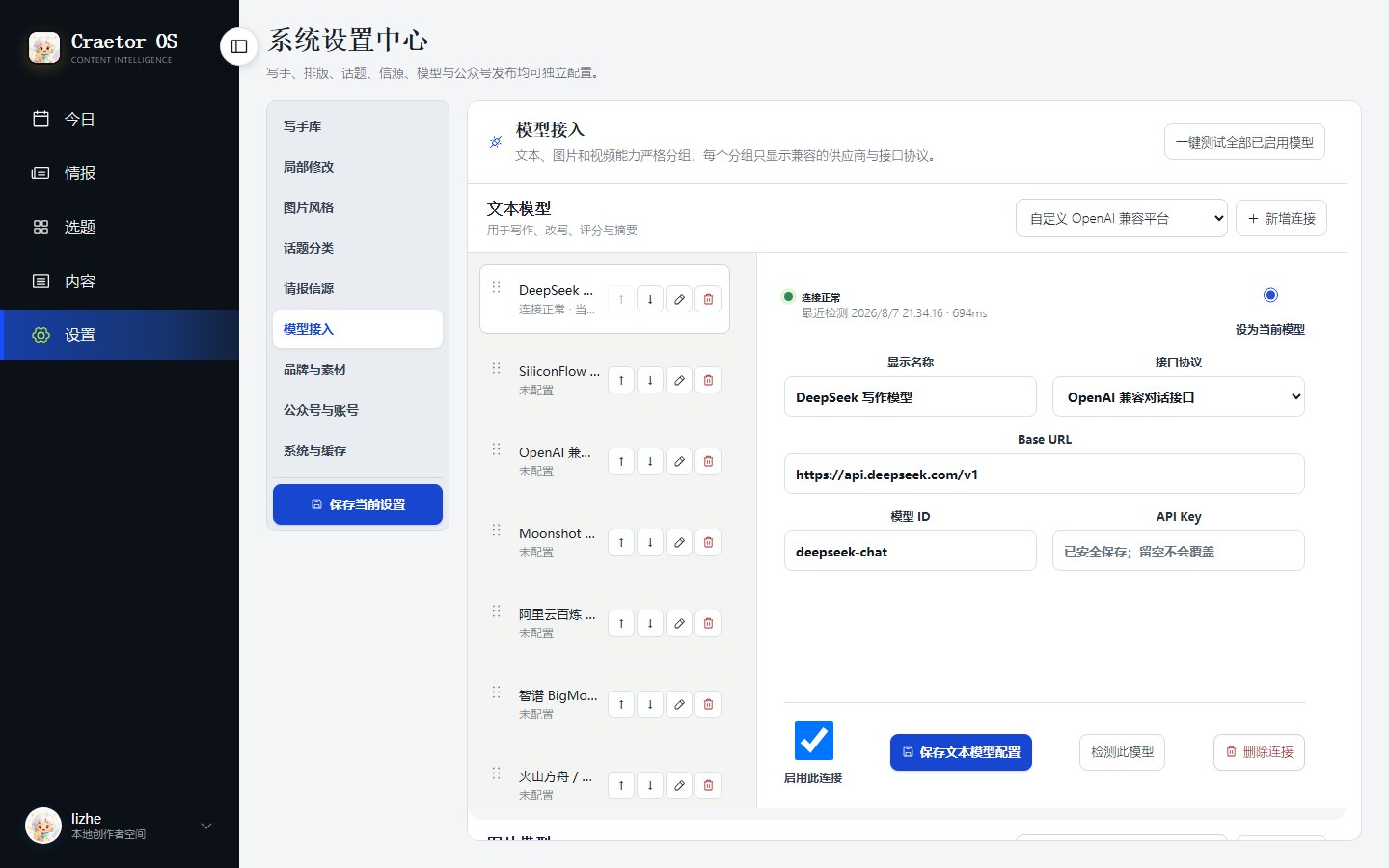Open 自定义 OpenAI 兼容平台 dropdown
The image size is (1389, 868).
(1122, 218)
